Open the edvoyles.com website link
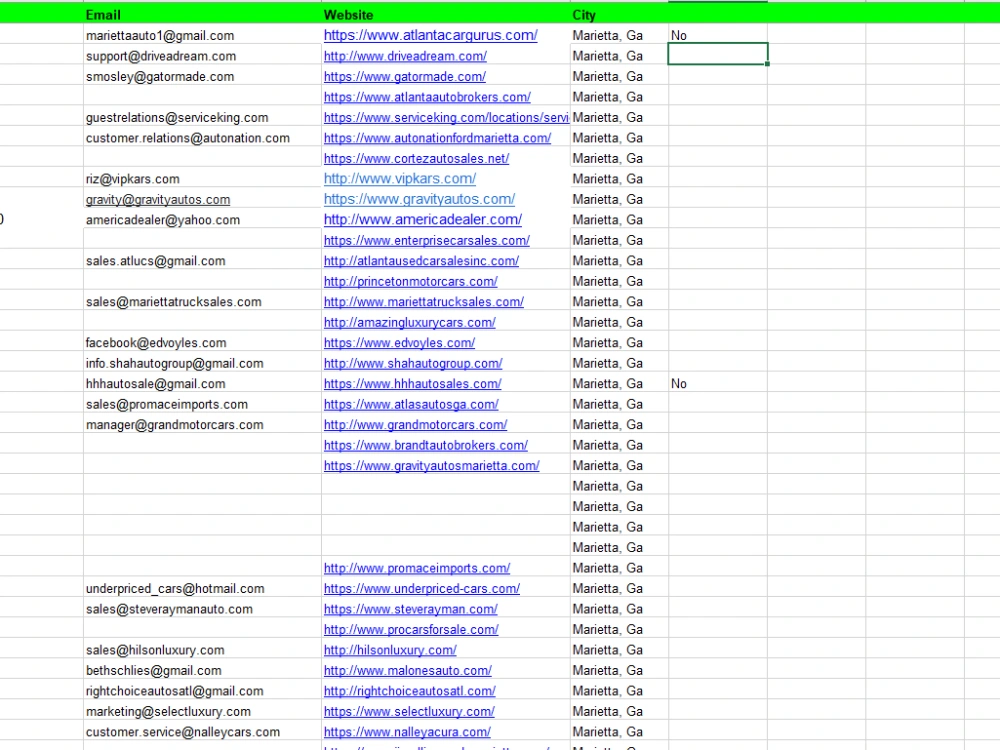 399,342
